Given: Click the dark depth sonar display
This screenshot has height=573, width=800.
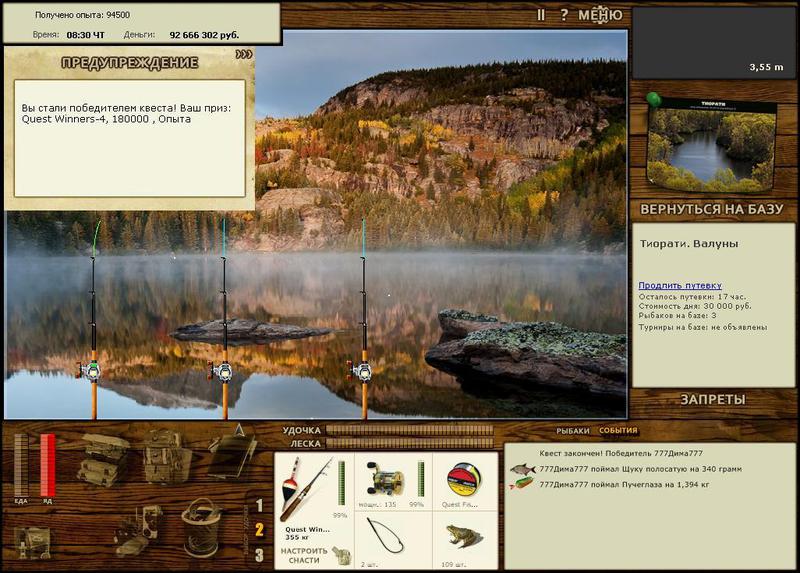Looking at the screenshot, I should pyautogui.click(x=714, y=42).
